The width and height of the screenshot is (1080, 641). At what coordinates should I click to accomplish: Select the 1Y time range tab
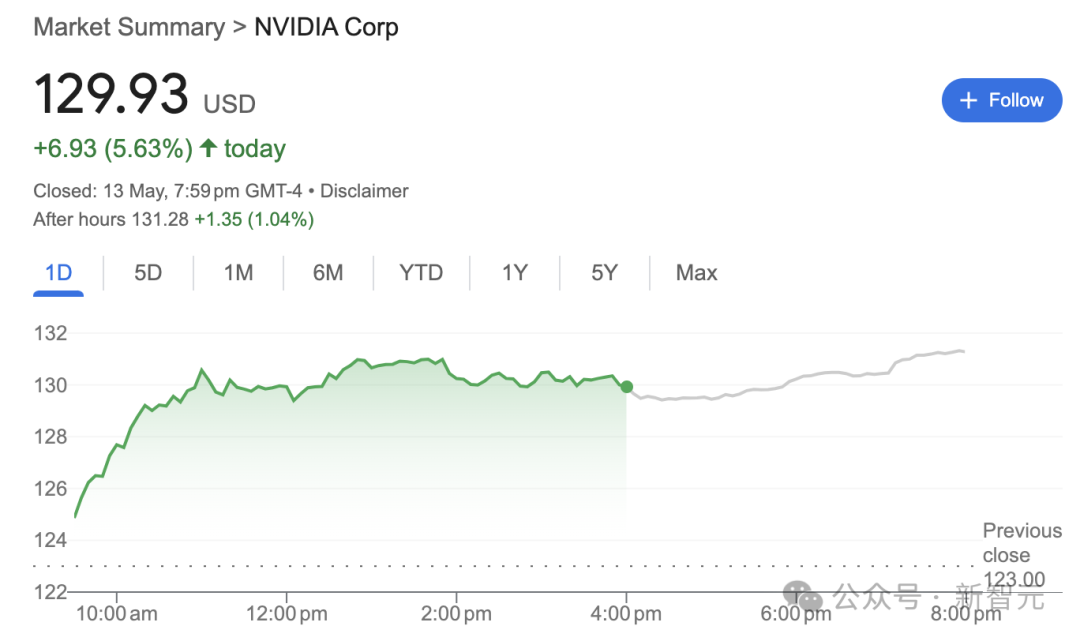[515, 273]
